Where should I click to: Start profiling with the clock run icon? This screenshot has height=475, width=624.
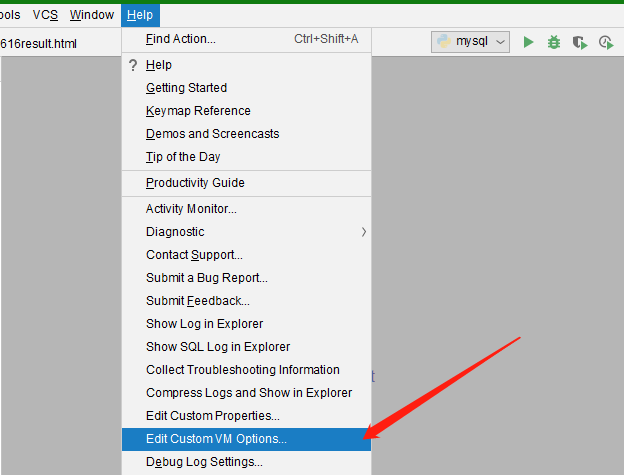606,42
